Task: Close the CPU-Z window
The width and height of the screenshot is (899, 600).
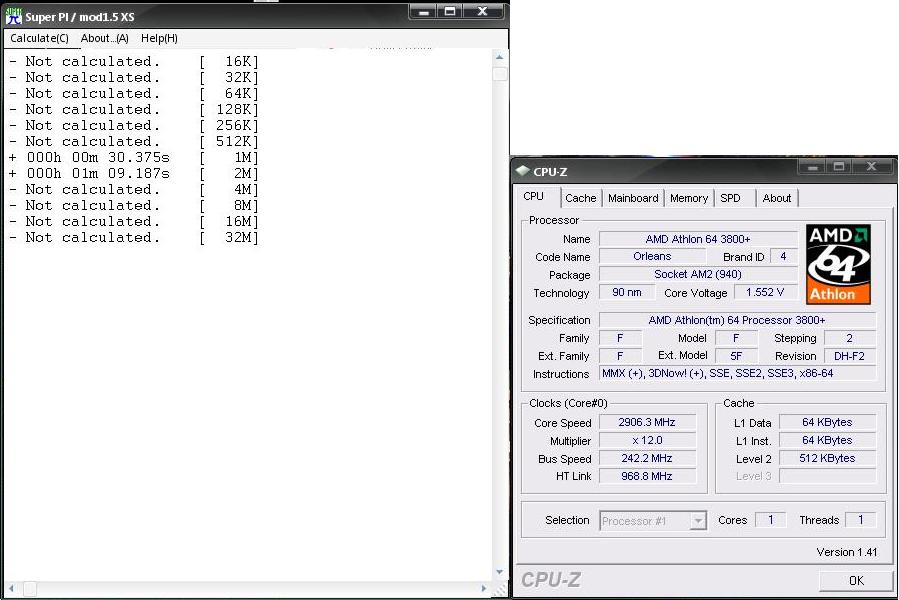Action: (872, 167)
